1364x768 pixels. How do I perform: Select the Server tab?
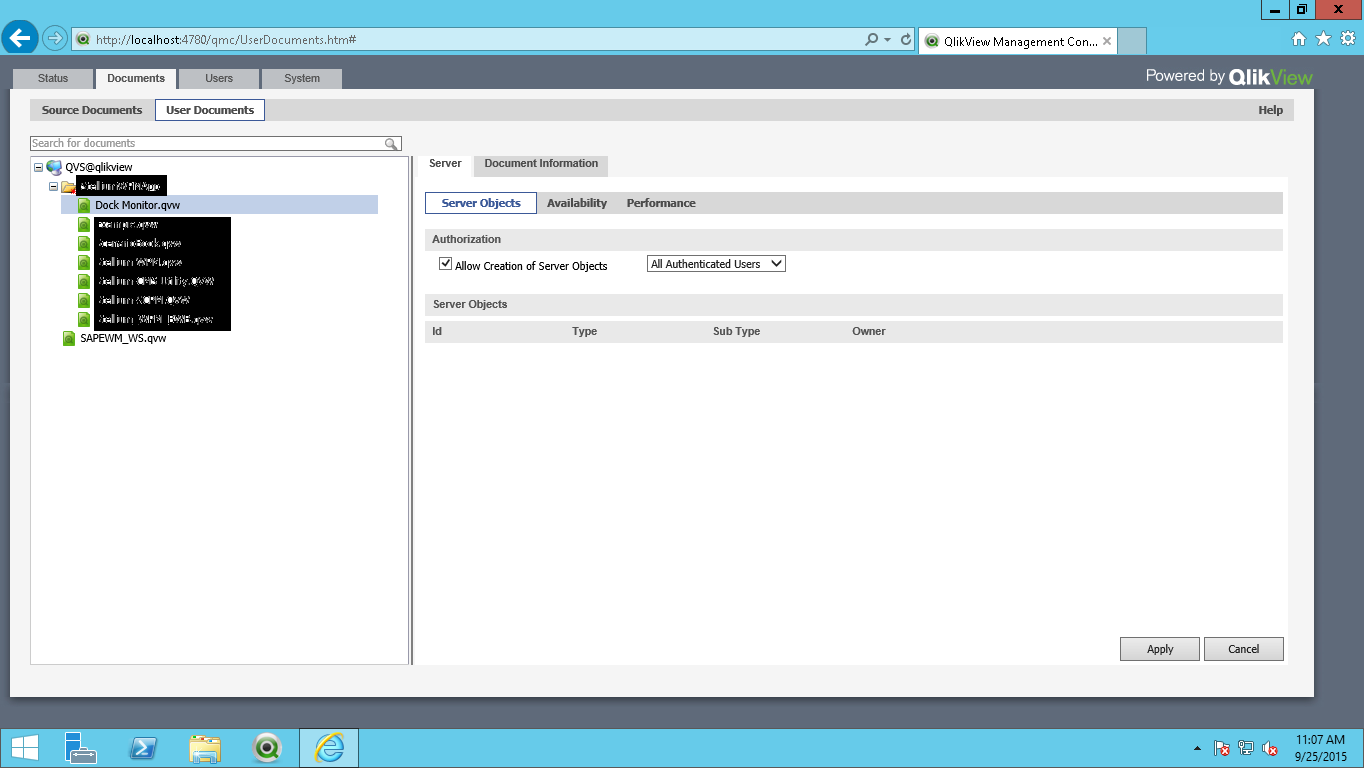click(x=445, y=163)
